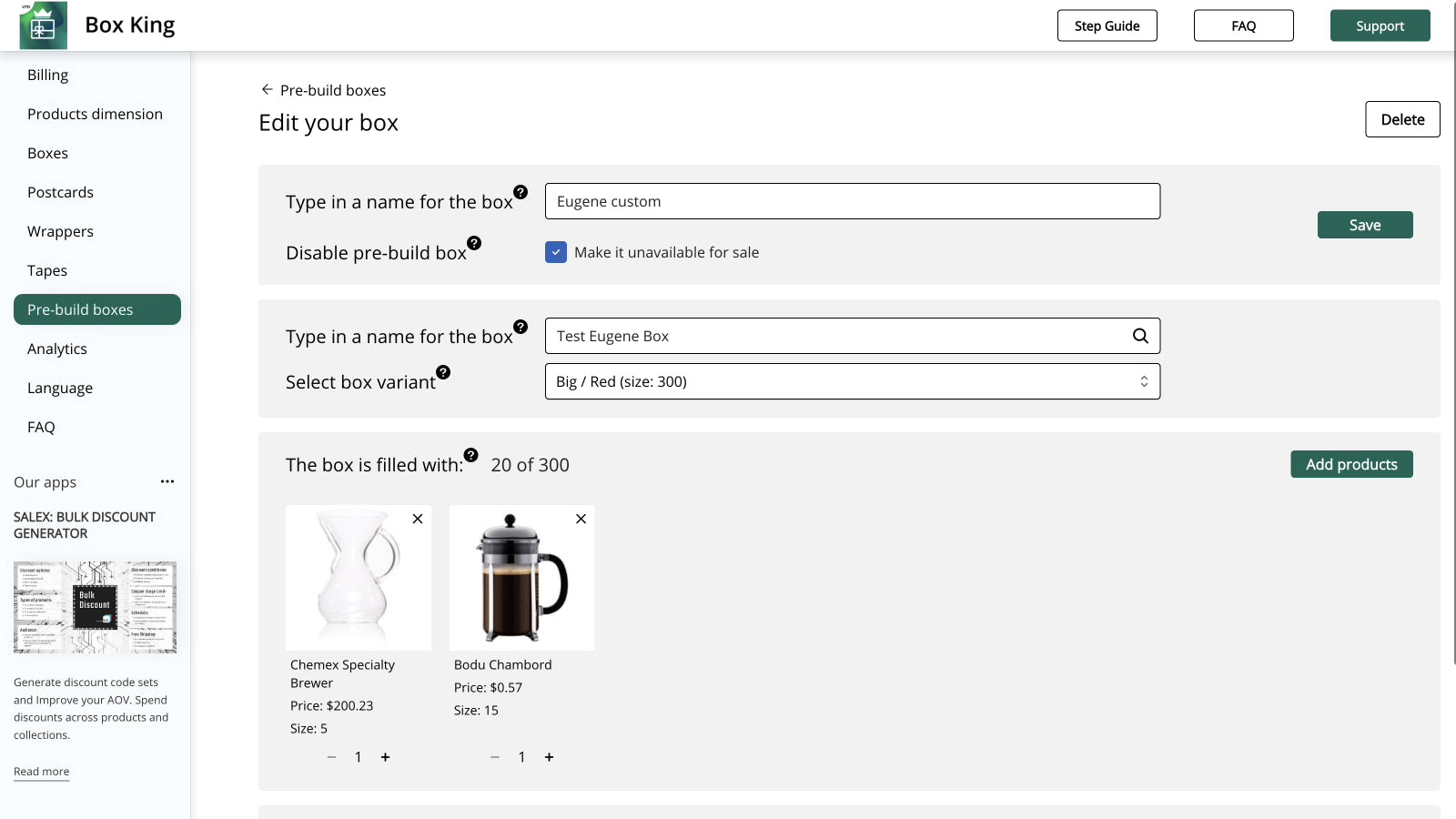Click the Box King logo icon
Viewport: 1456px width, 819px height.
click(x=43, y=25)
